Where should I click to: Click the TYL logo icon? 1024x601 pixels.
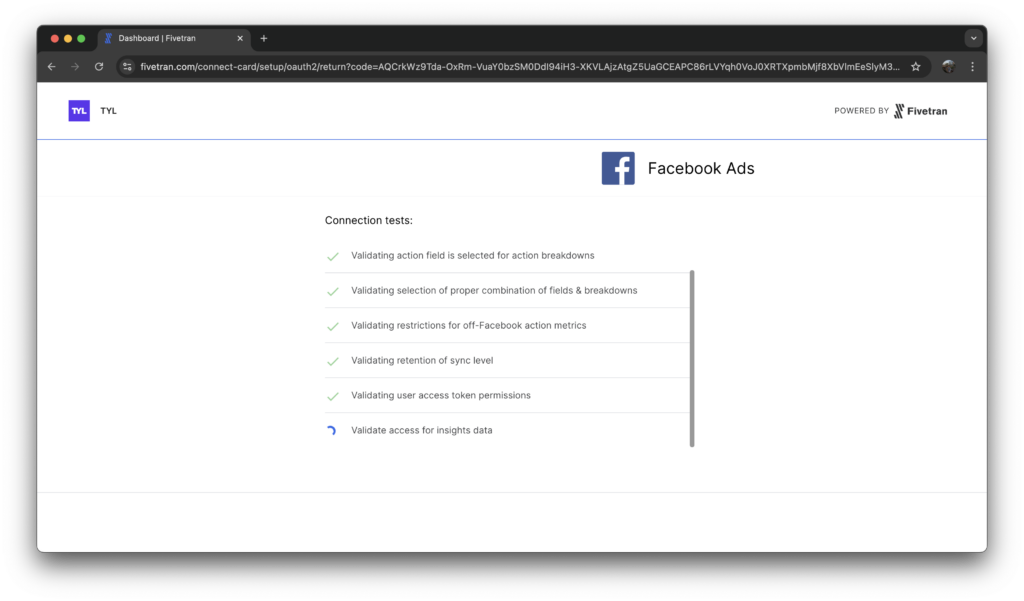coord(79,111)
